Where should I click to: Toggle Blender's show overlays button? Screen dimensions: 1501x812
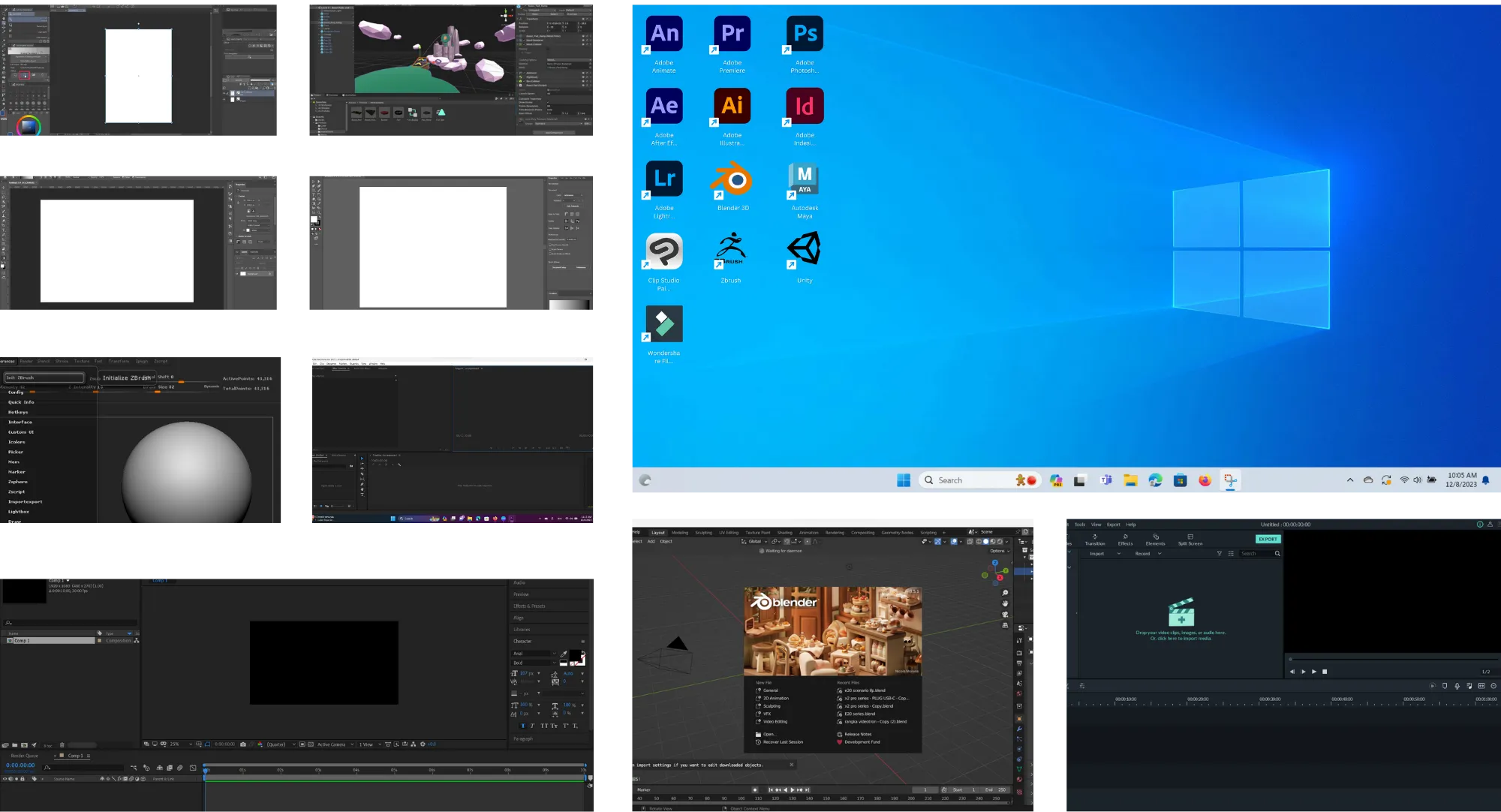point(955,541)
